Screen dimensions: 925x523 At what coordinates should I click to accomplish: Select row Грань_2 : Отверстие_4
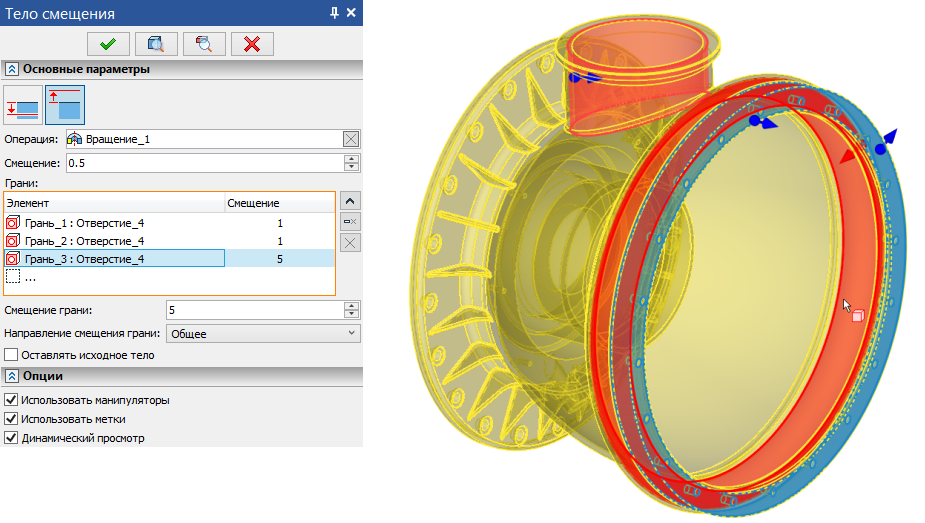[170, 241]
